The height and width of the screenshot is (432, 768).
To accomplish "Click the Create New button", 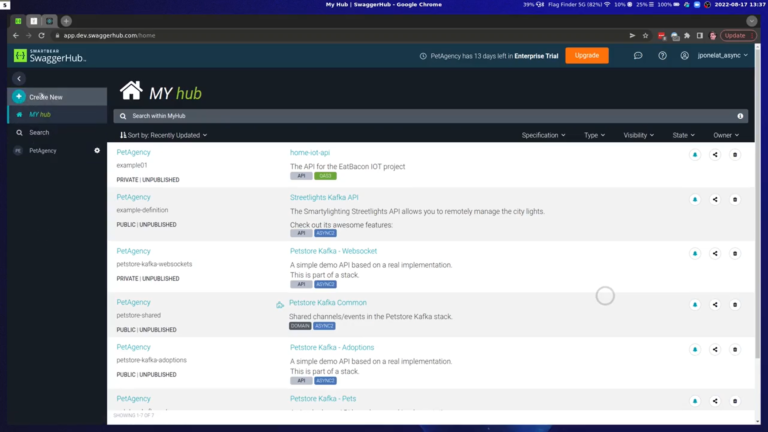I will [57, 97].
